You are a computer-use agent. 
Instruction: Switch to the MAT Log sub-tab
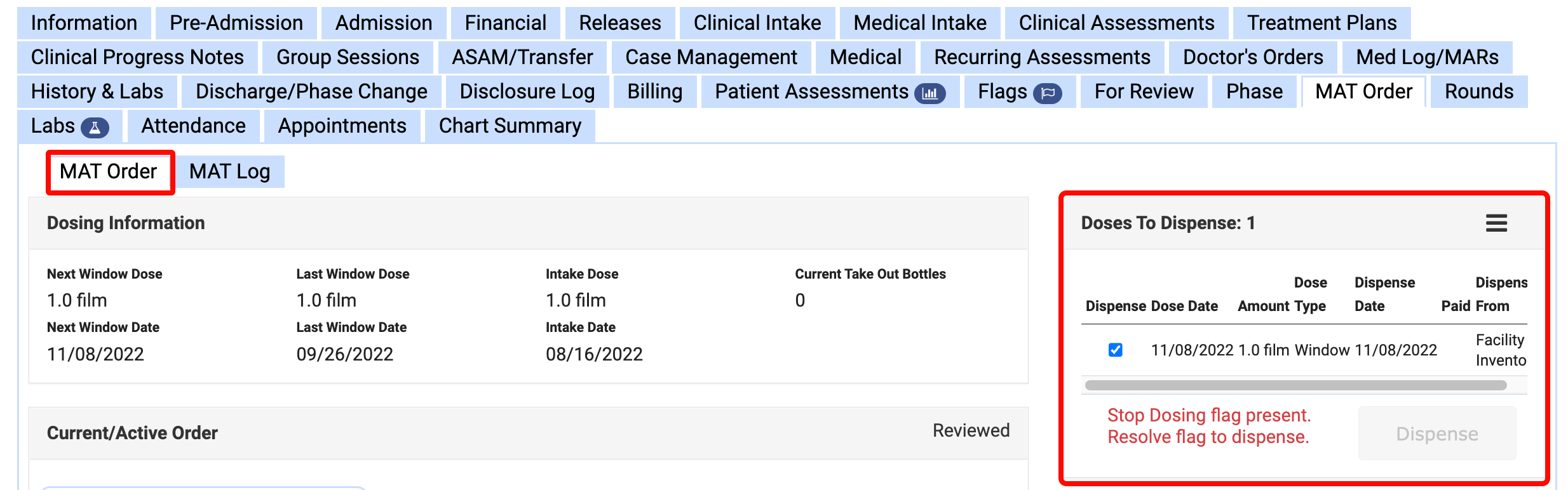point(229,171)
